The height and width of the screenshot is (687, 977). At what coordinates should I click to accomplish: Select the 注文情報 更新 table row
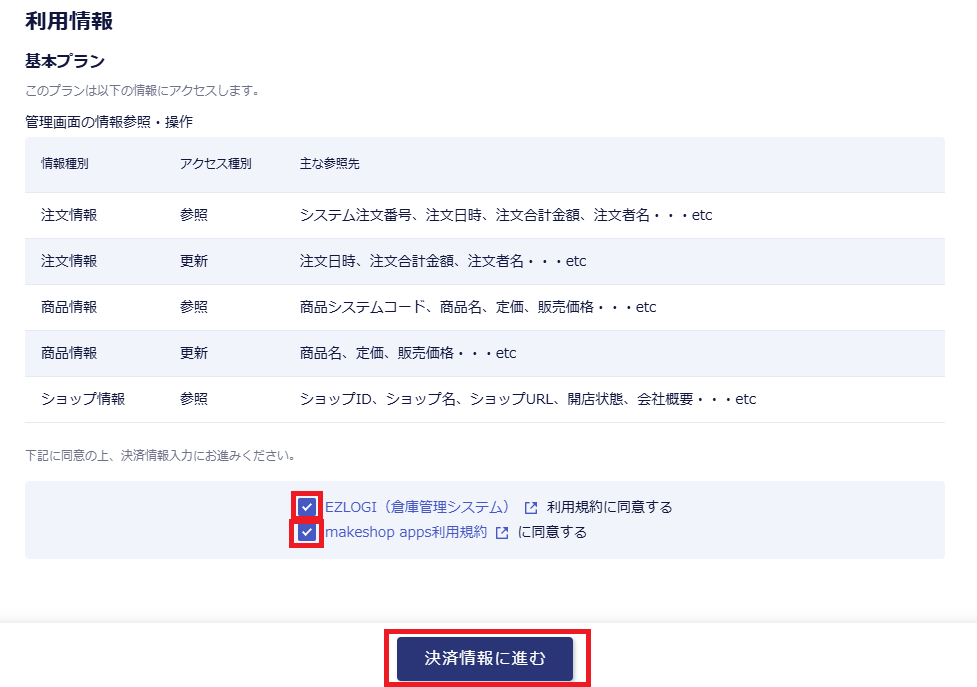(484, 261)
